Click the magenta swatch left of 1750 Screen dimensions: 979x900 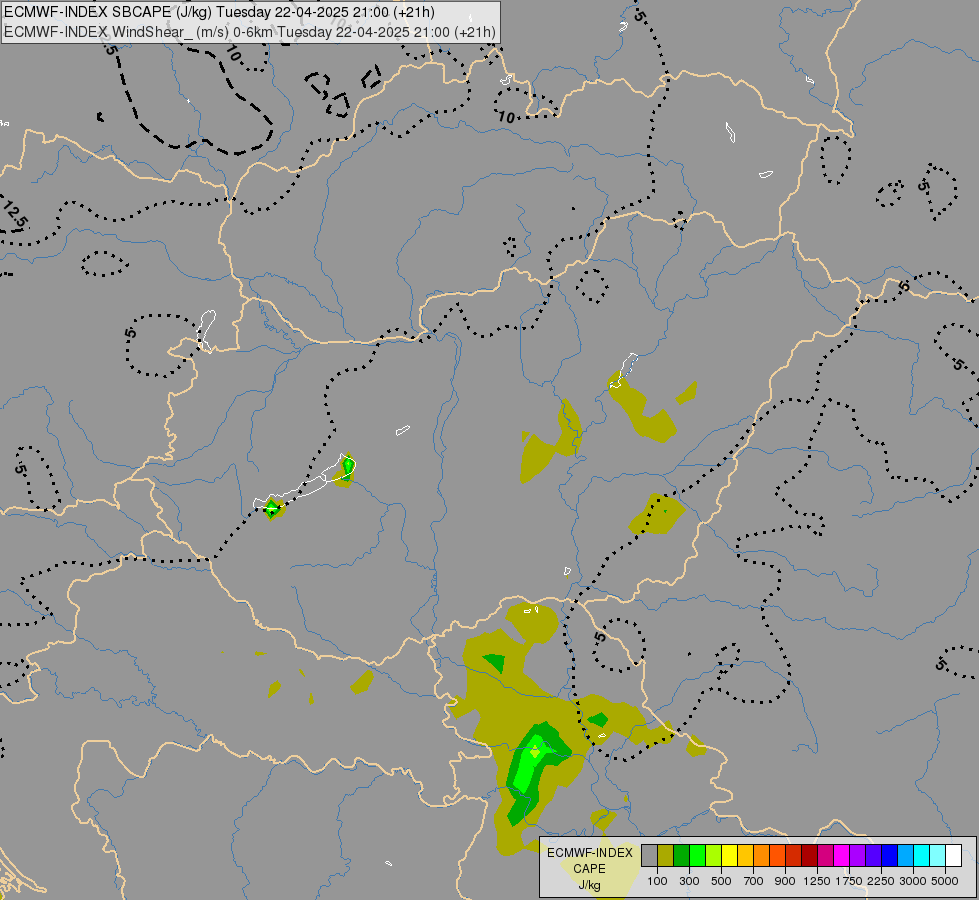click(x=842, y=856)
